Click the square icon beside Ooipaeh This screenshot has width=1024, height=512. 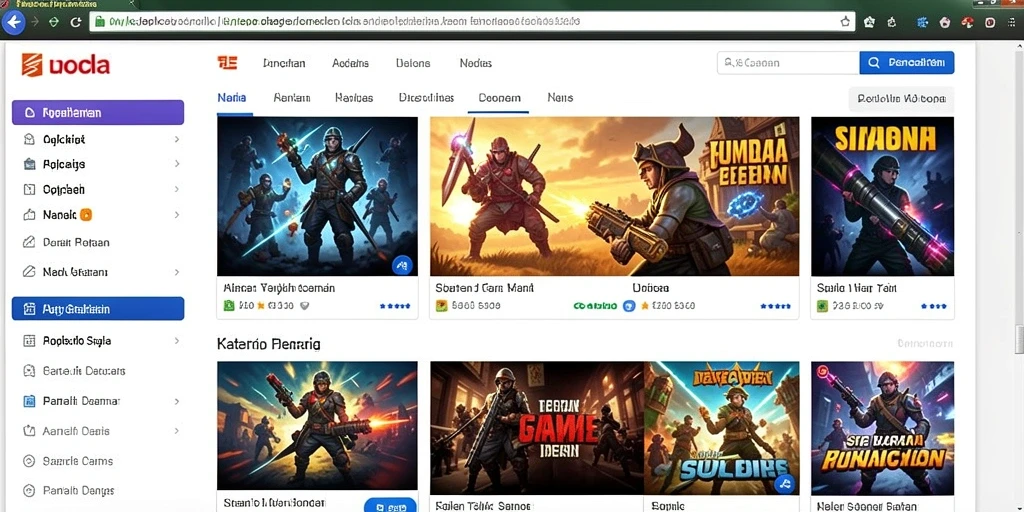(x=29, y=189)
